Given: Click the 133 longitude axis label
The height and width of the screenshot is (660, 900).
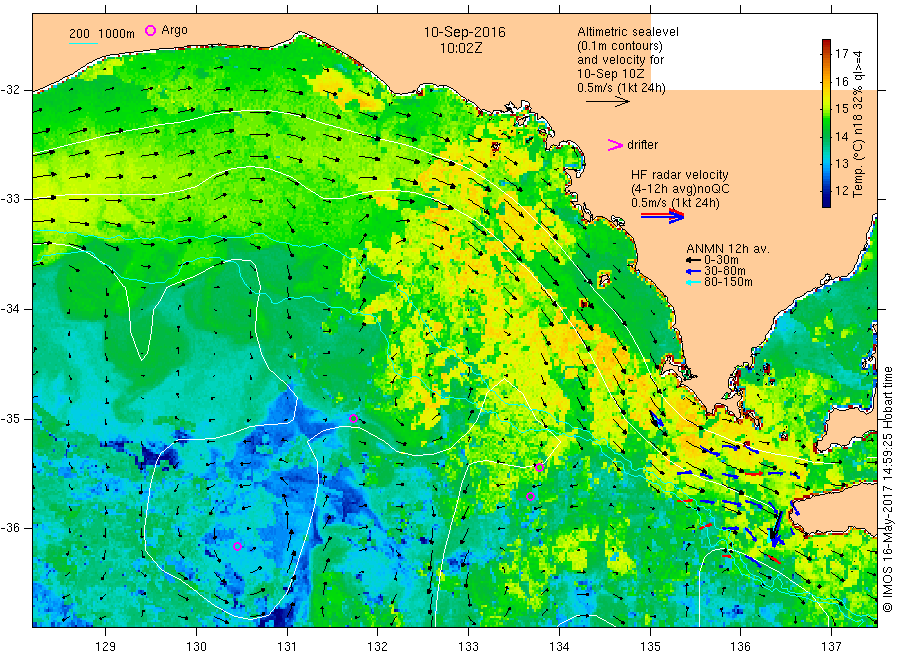Looking at the screenshot, I should pyautogui.click(x=468, y=647).
